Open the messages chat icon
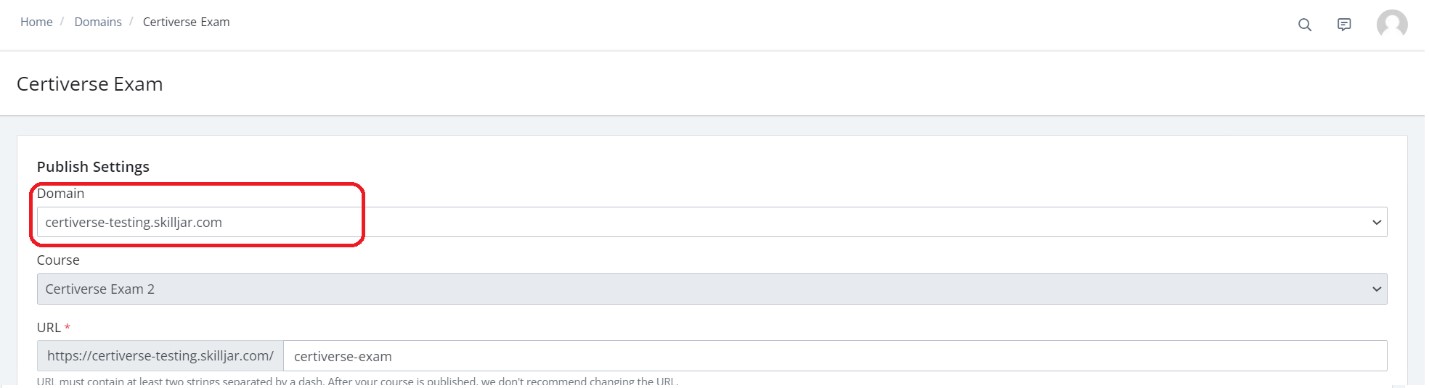1429x388 pixels. tap(1345, 25)
